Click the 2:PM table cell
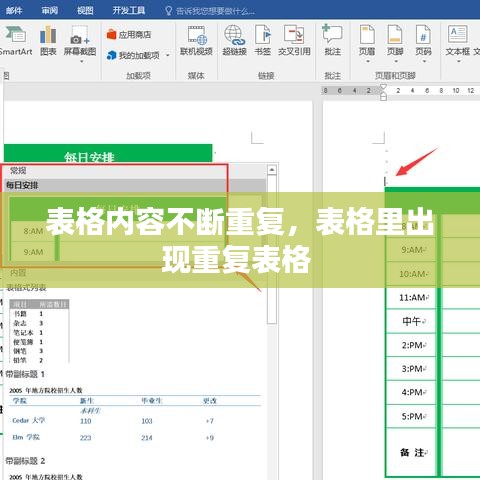 click(411, 345)
